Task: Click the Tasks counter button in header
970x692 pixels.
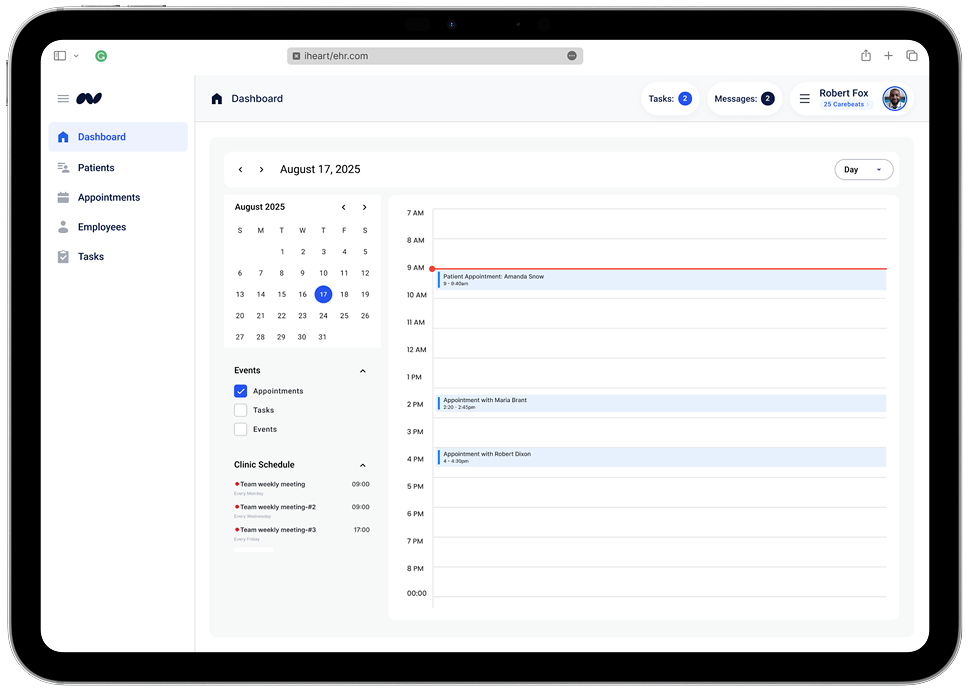Action: (x=670, y=99)
